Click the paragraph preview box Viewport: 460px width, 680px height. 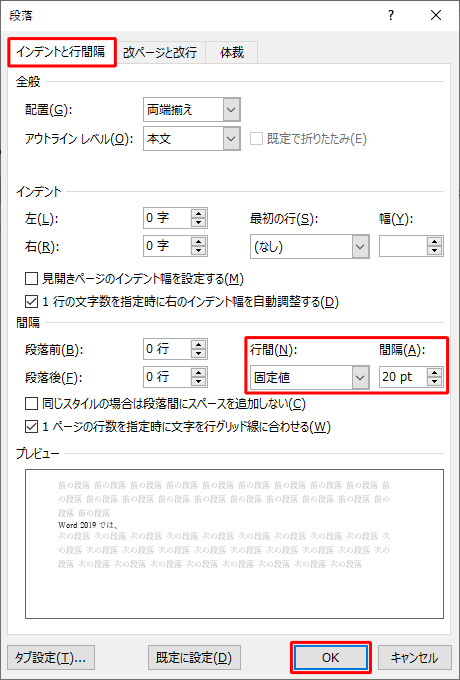[x=235, y=544]
